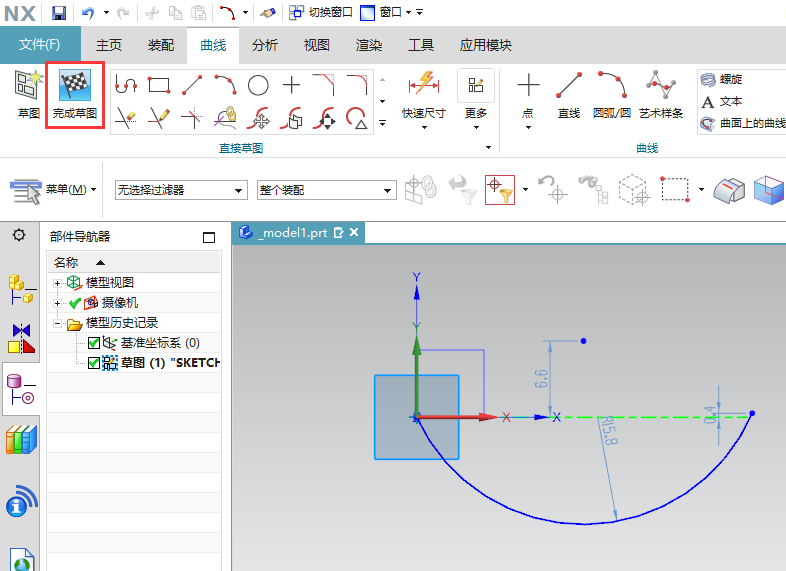Viewport: 786px width, 571px height.
Task: Select the Circle sketch tool
Action: [x=258, y=85]
